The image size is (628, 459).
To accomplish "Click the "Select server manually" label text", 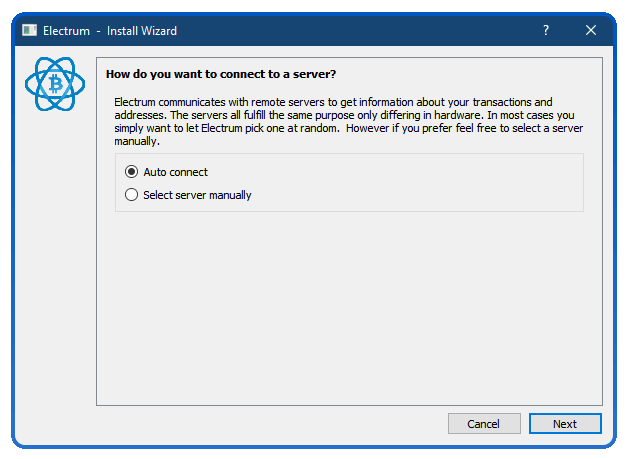I will click(197, 195).
